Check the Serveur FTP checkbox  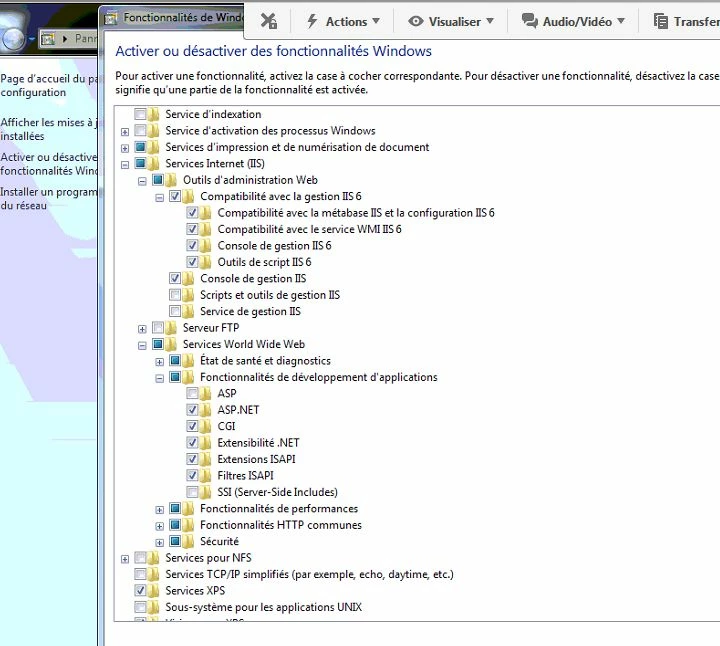pyautogui.click(x=158, y=327)
